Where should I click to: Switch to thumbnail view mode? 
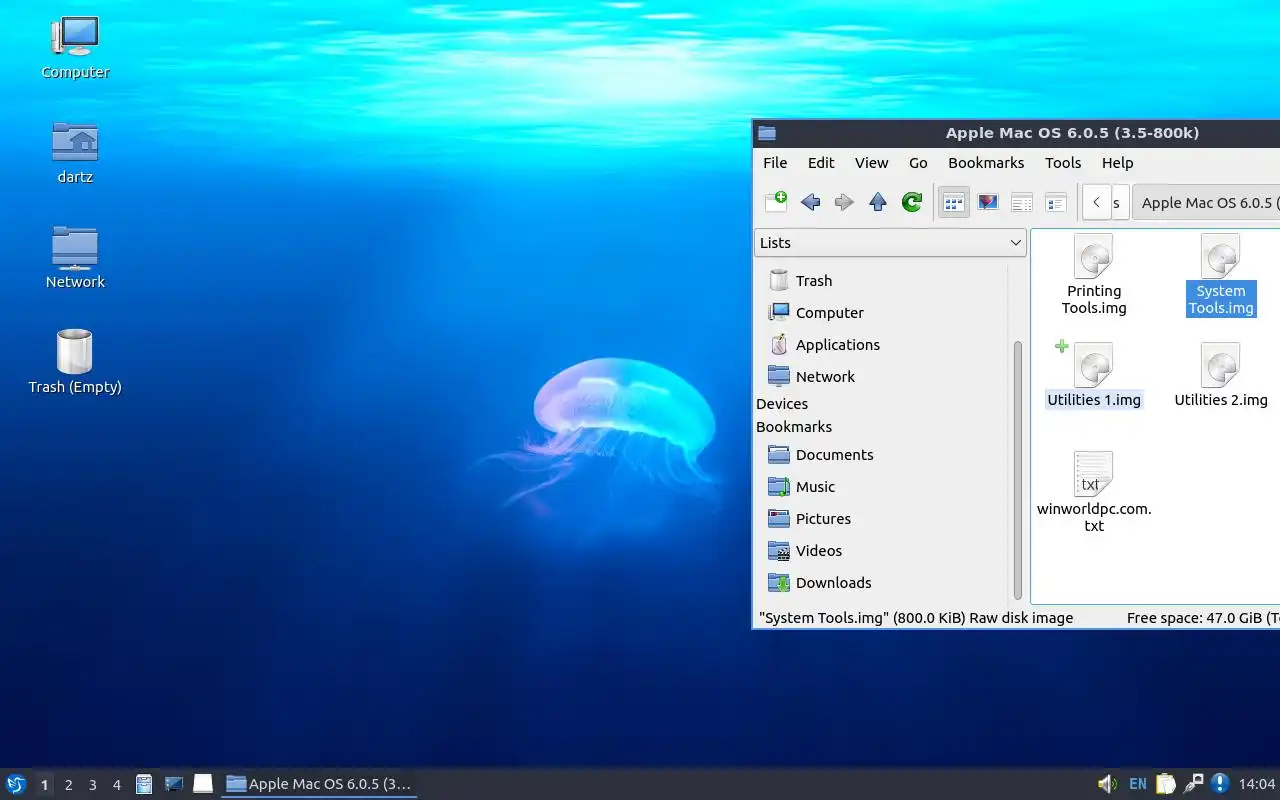pyautogui.click(x=988, y=202)
